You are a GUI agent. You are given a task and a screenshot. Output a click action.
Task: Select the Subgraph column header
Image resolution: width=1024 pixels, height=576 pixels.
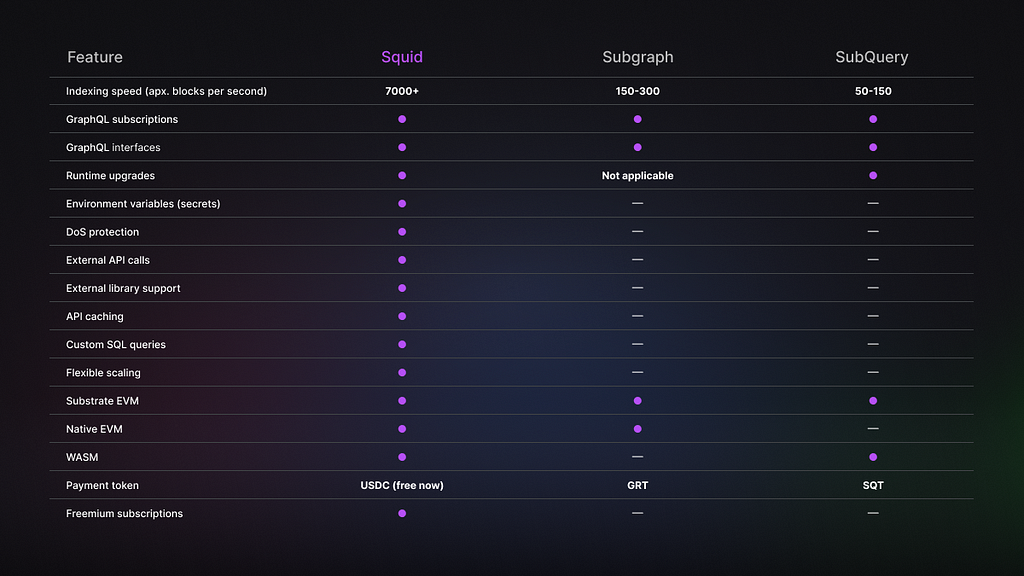click(637, 57)
